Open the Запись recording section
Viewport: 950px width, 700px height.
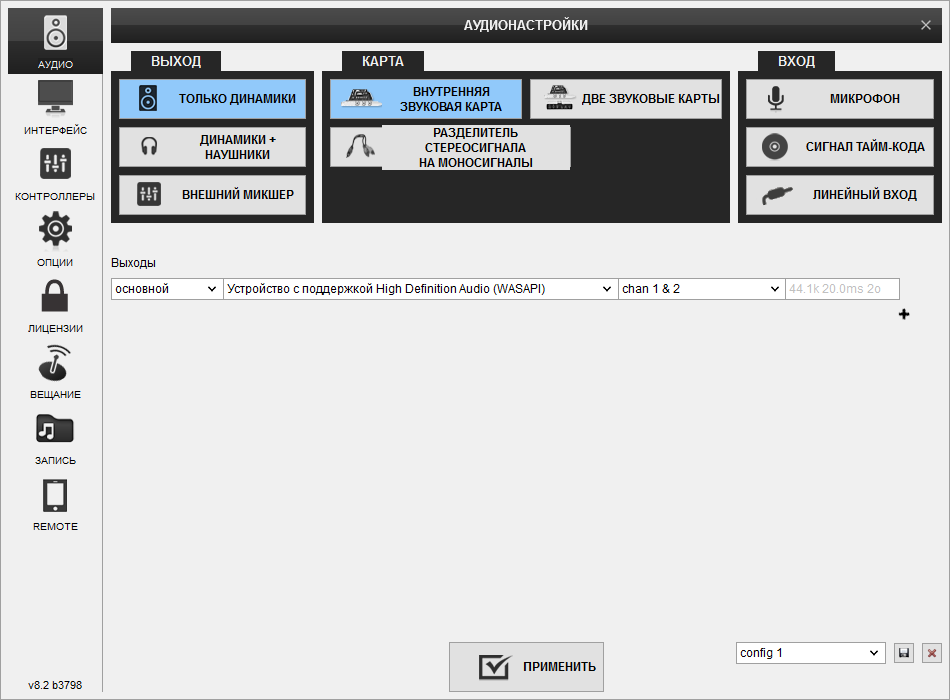click(x=55, y=438)
